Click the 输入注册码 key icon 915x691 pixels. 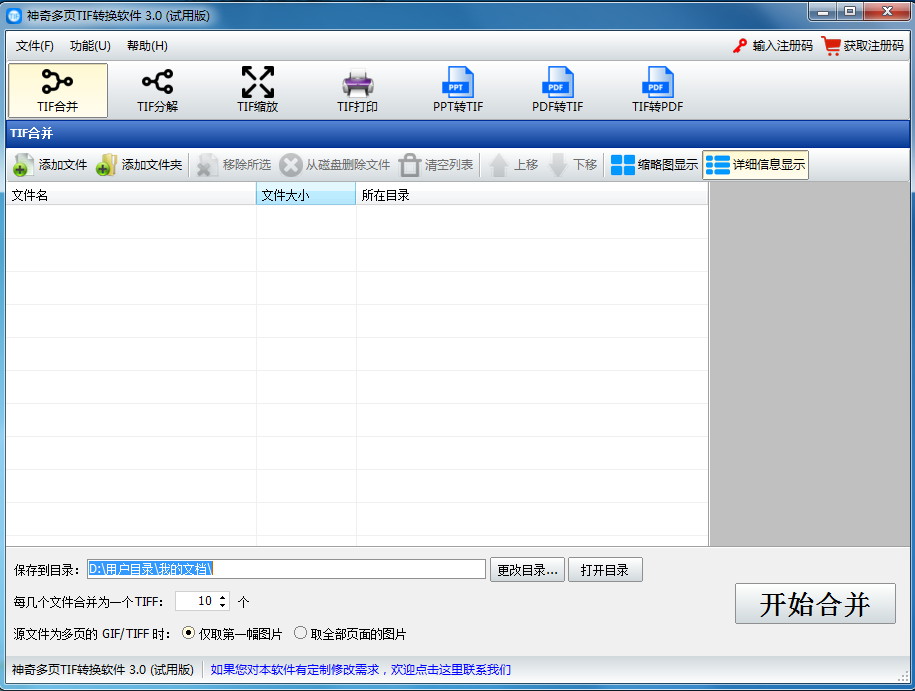click(740, 46)
